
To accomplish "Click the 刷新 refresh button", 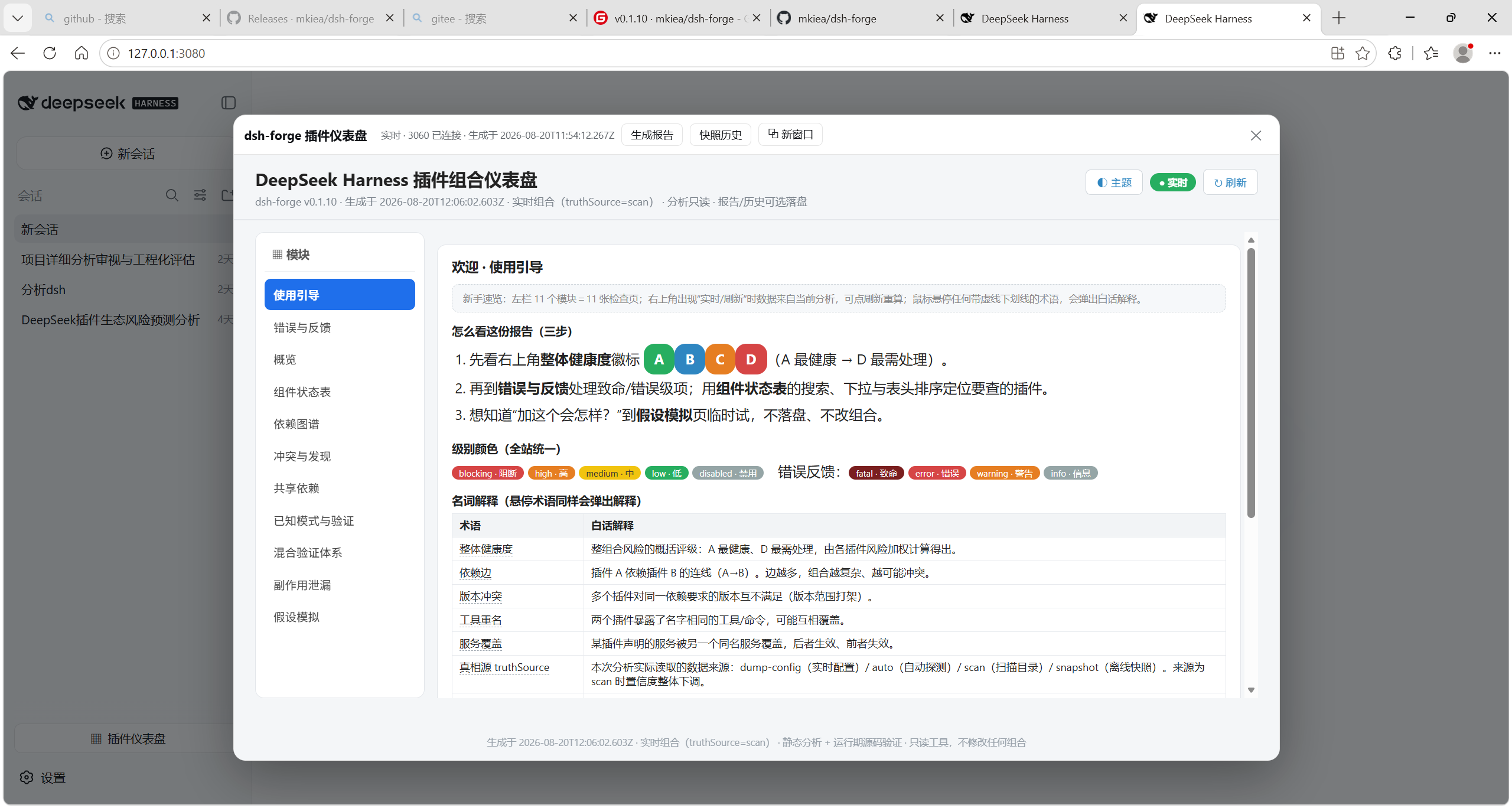I will pyautogui.click(x=1230, y=183).
